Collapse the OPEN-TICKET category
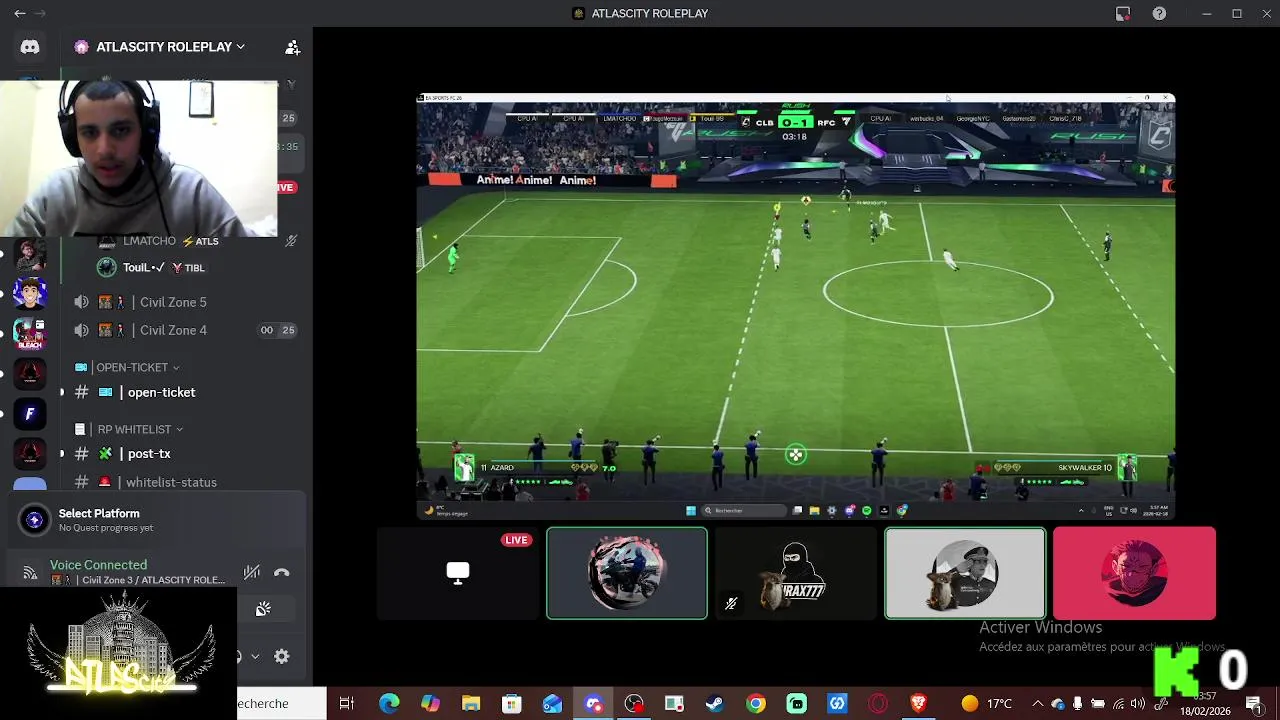Viewport: 1280px width, 720px height. pyautogui.click(x=128, y=367)
